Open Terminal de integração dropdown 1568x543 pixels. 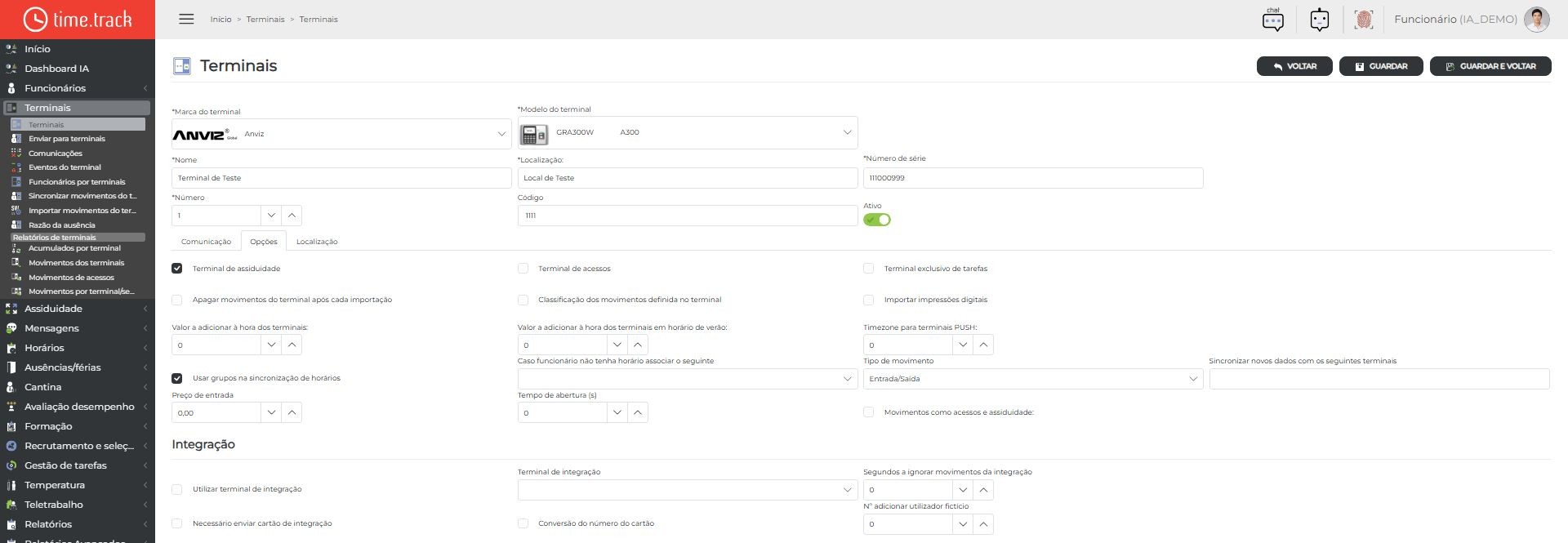point(688,490)
